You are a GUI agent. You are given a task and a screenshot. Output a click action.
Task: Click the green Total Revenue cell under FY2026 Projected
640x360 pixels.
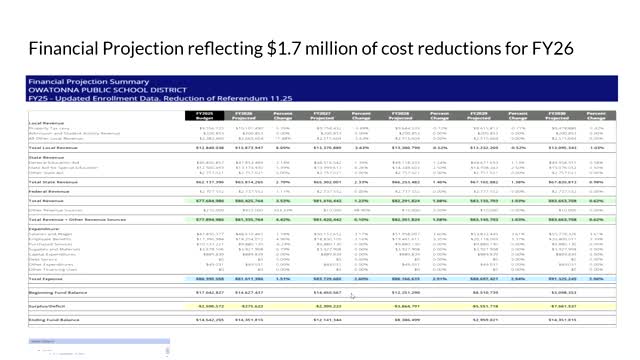point(249,201)
